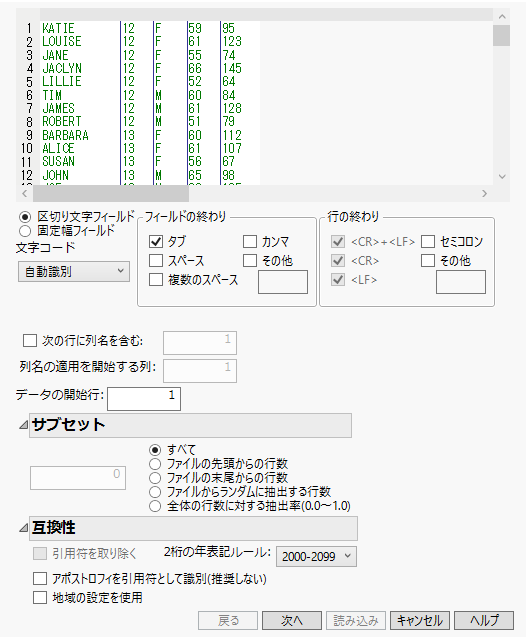Image resolution: width=526 pixels, height=637 pixels.
Task: Click the サブセット section header
Action: point(190,425)
